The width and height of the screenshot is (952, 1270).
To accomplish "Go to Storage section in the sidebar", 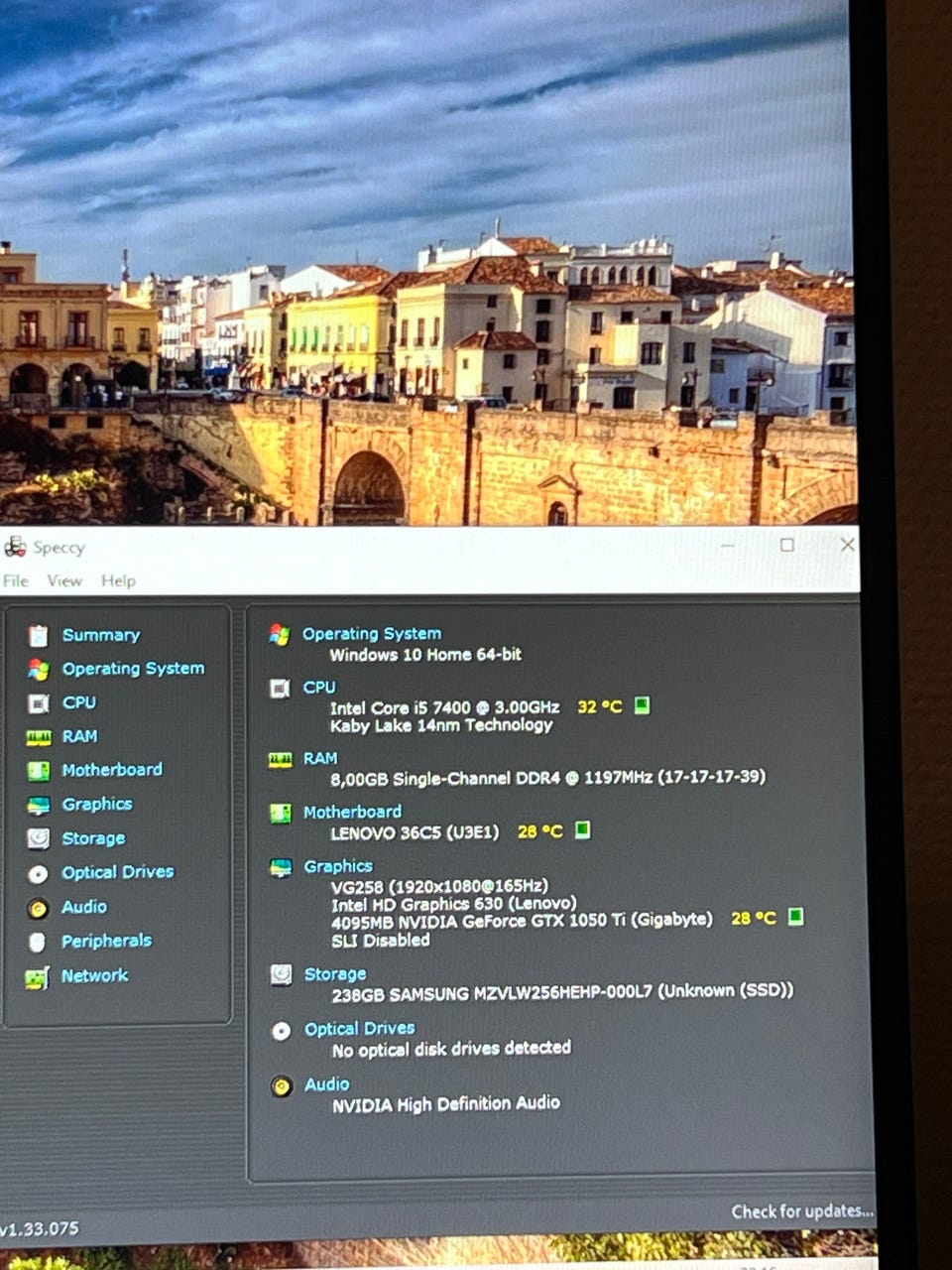I will (x=93, y=838).
